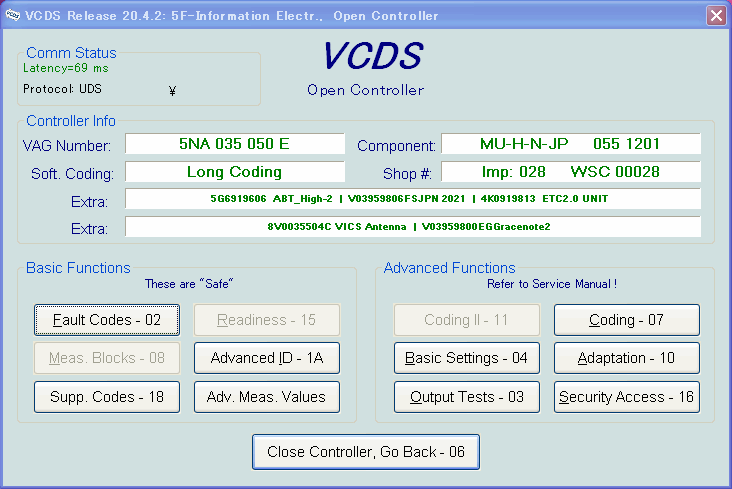Open Supp. Codes - 18

click(107, 397)
